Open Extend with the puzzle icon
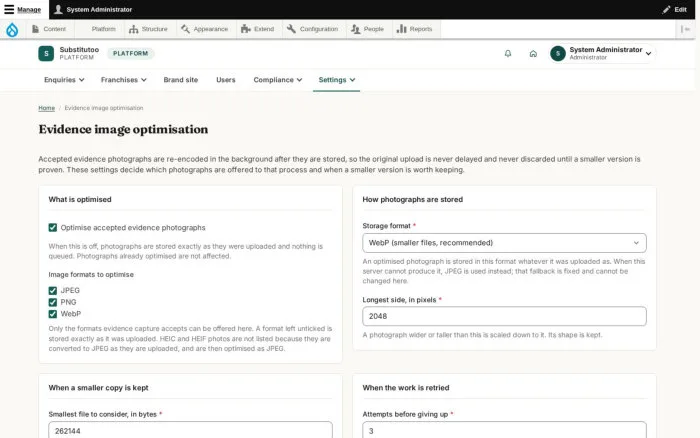 click(258, 29)
